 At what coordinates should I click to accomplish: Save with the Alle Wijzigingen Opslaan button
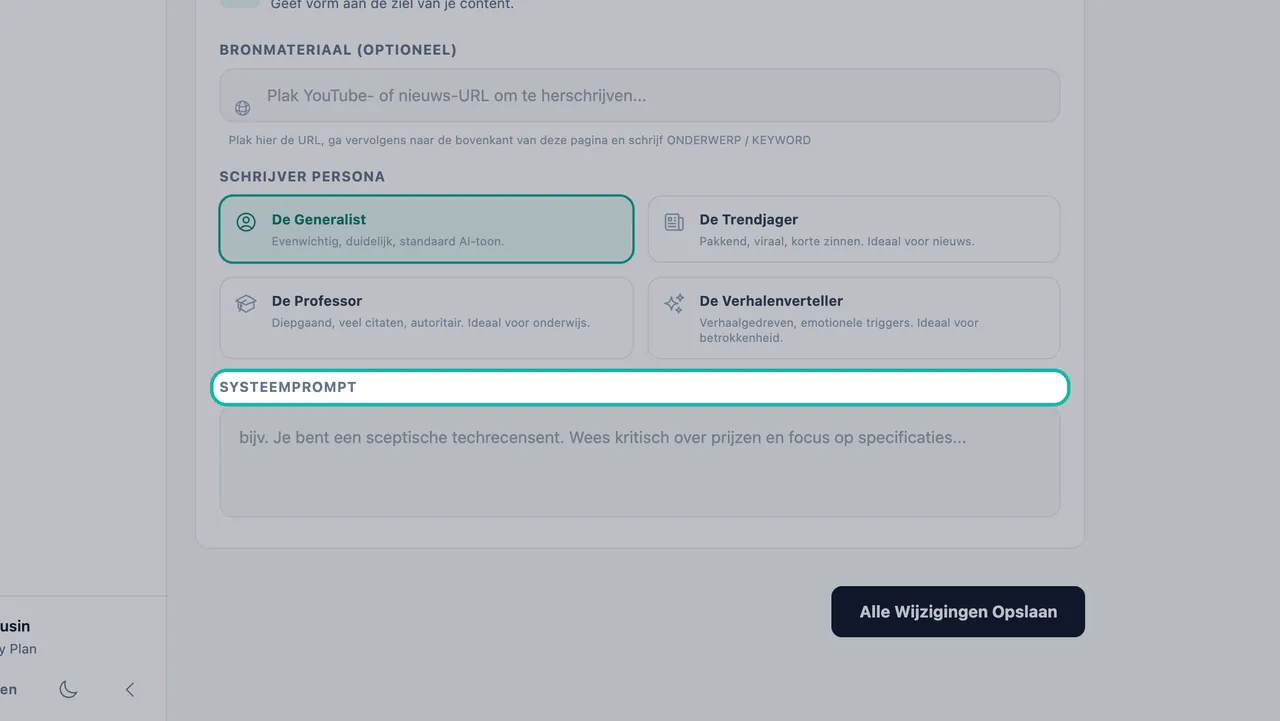[958, 612]
